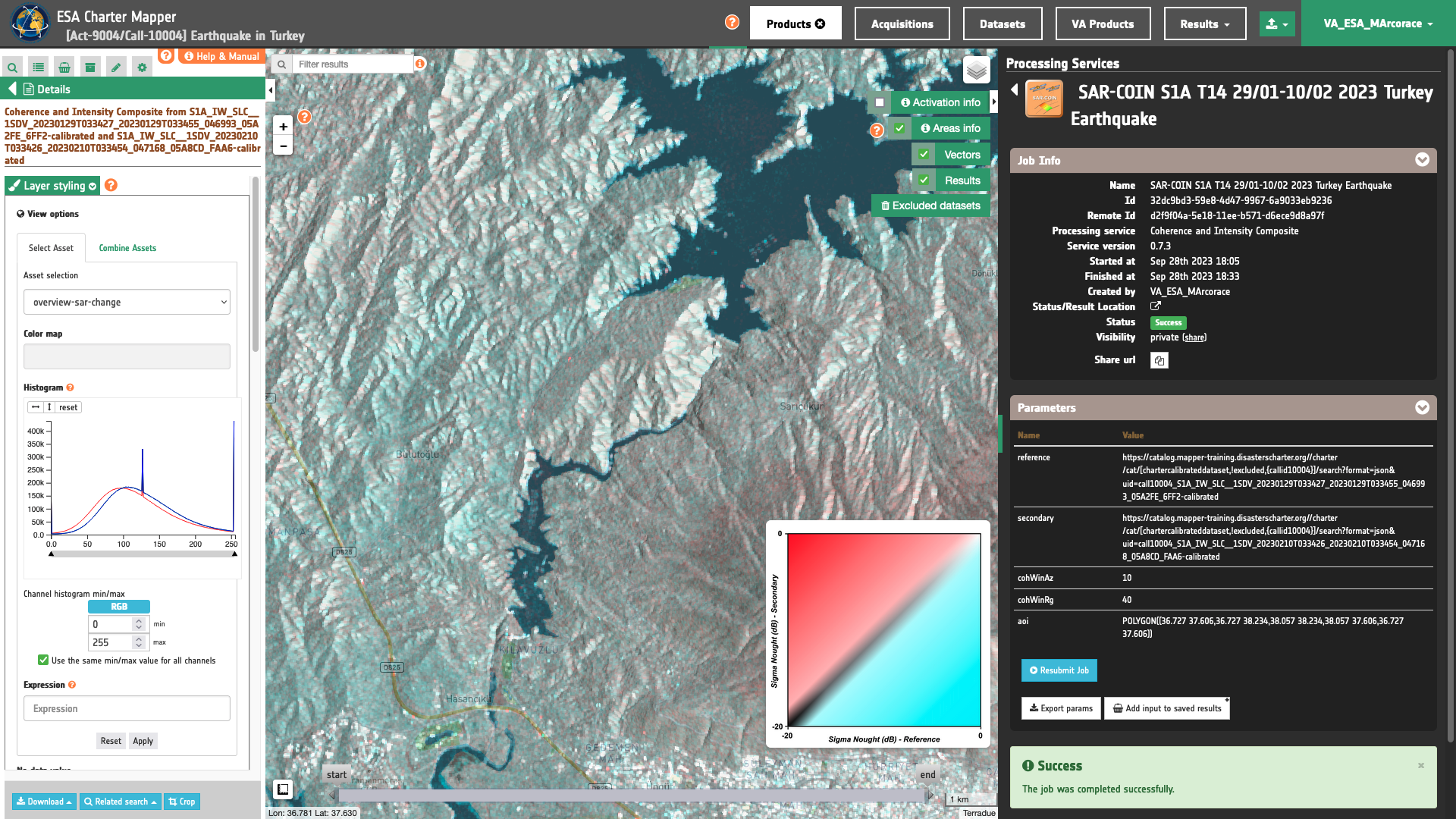Click the help icon beside Layer styling
The image size is (1456, 819).
[111, 185]
